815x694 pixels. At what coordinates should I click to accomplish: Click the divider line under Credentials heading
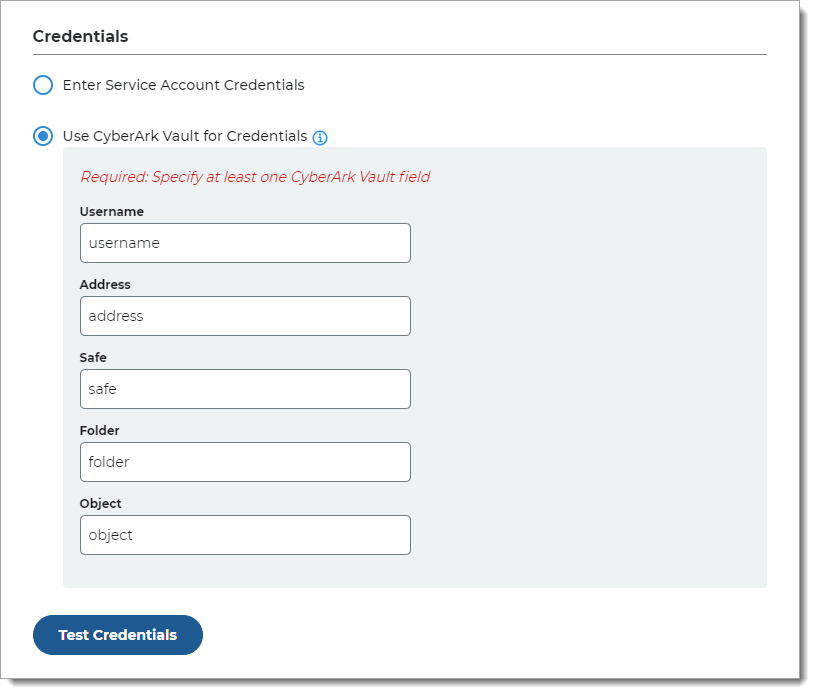[x=400, y=54]
